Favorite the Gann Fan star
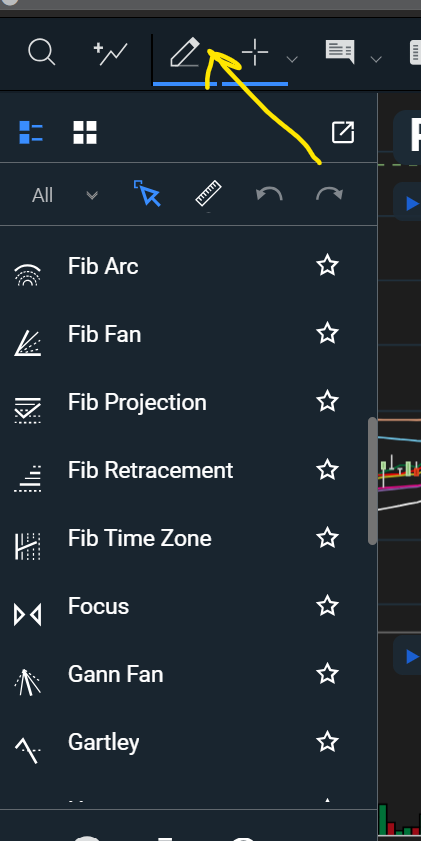 tap(327, 674)
